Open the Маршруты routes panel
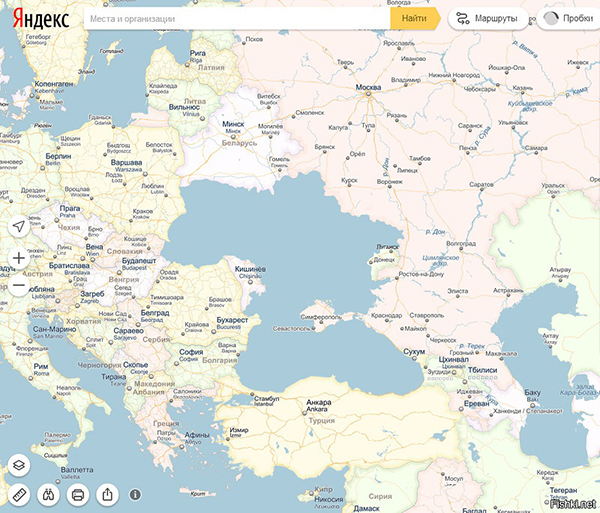 487,18
